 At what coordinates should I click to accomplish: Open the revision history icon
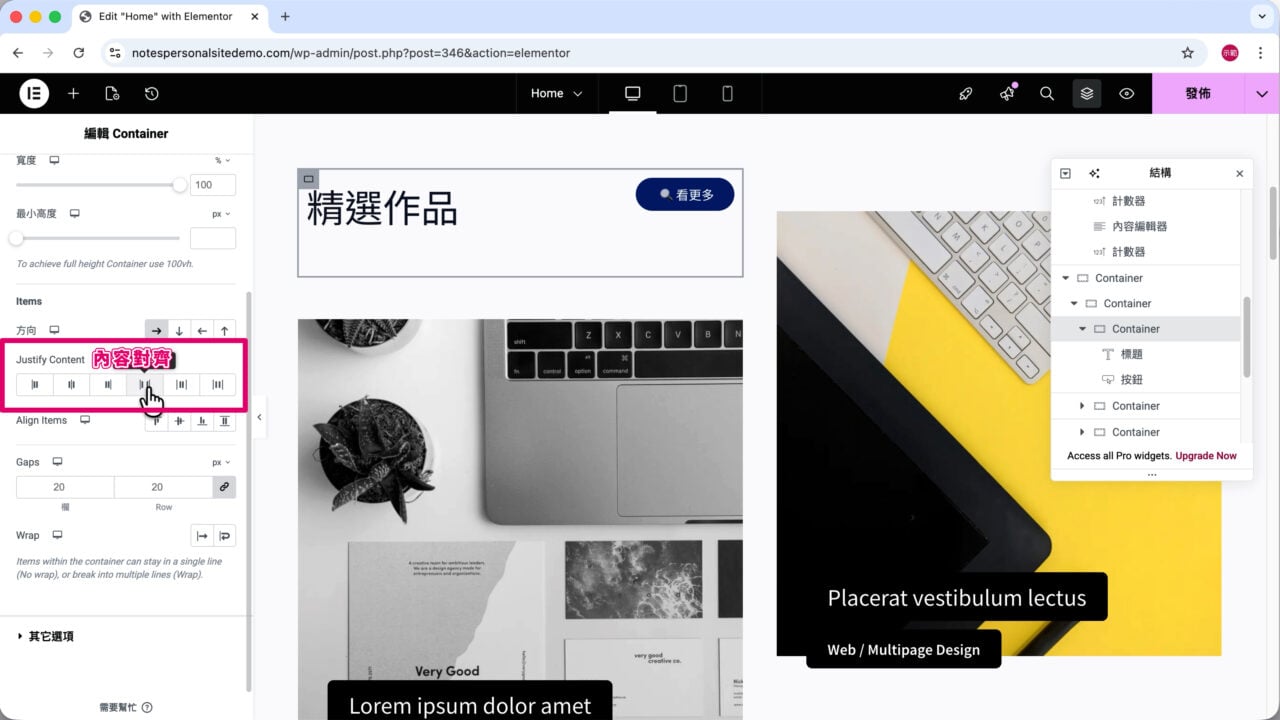pos(151,93)
